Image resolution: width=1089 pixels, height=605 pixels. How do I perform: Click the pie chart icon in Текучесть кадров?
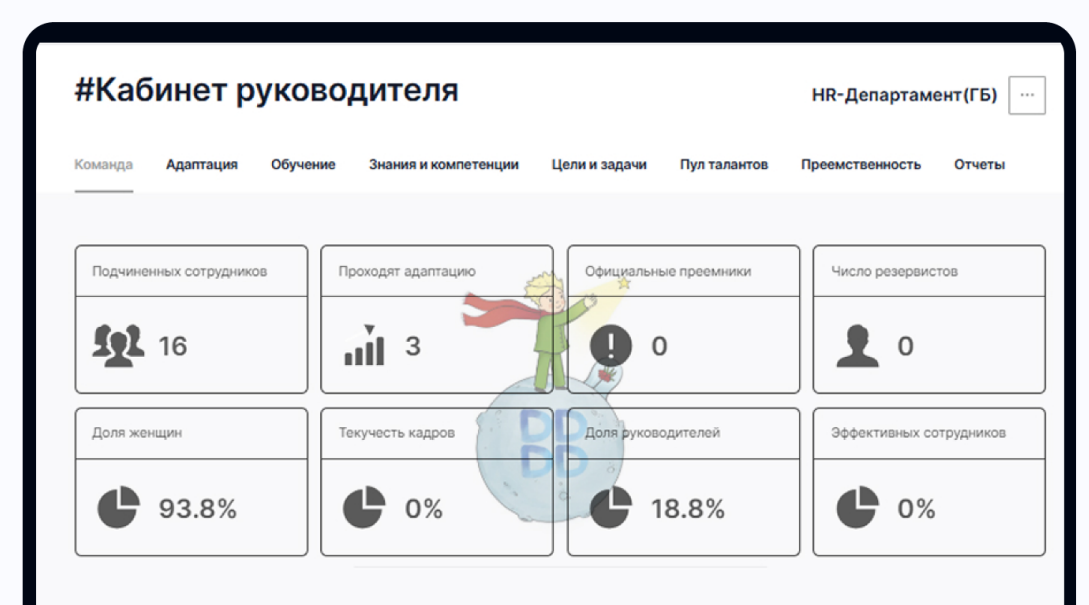click(x=364, y=507)
